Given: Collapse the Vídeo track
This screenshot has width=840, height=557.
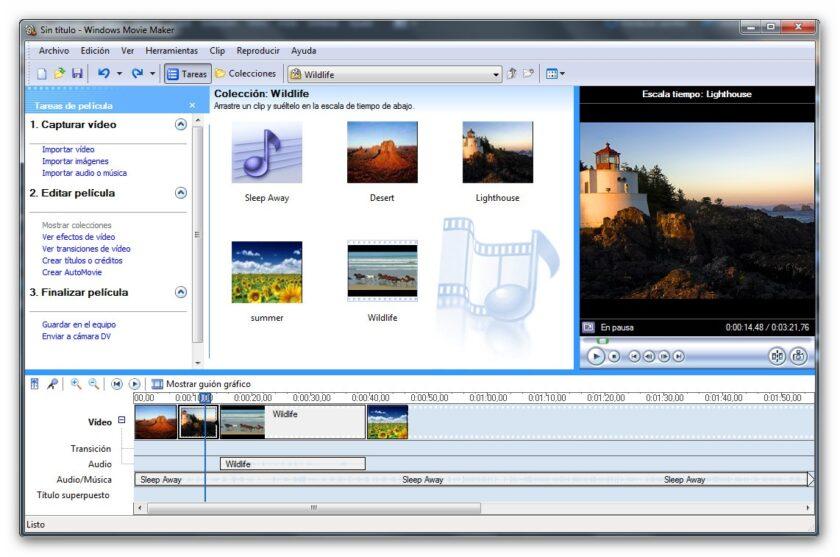Looking at the screenshot, I should click(122, 420).
